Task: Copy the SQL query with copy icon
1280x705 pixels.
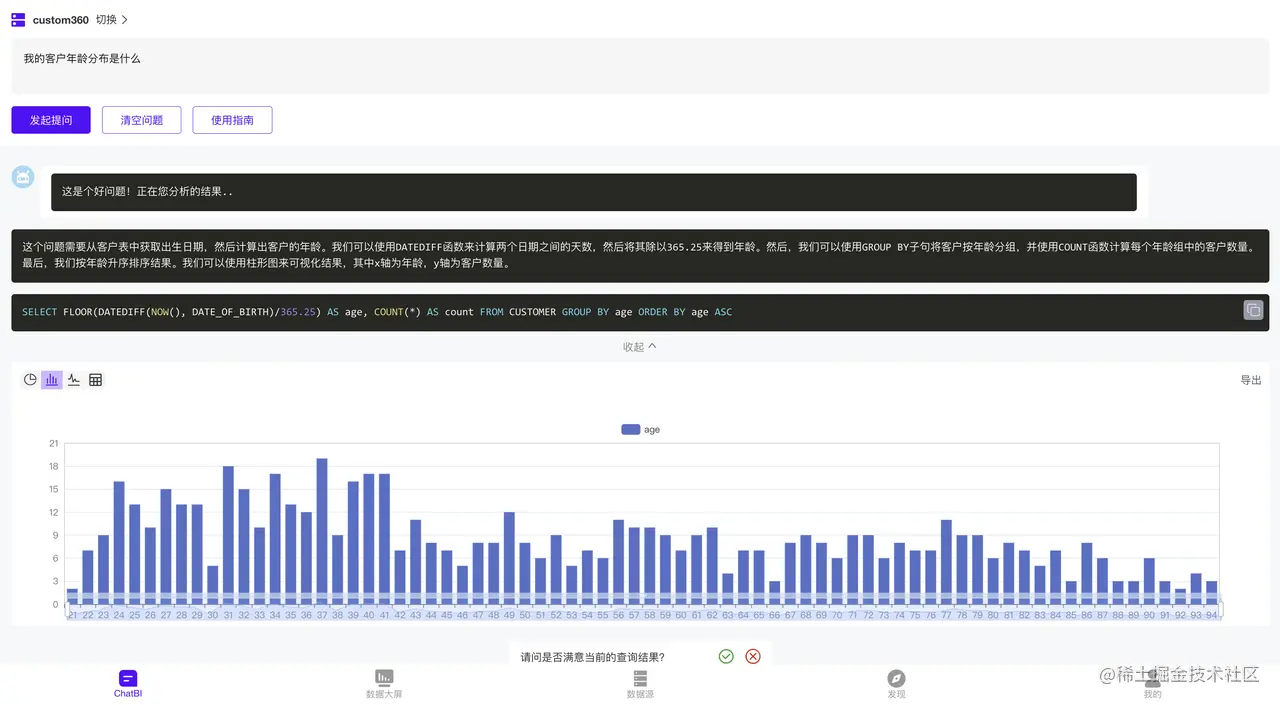Action: click(1253, 310)
